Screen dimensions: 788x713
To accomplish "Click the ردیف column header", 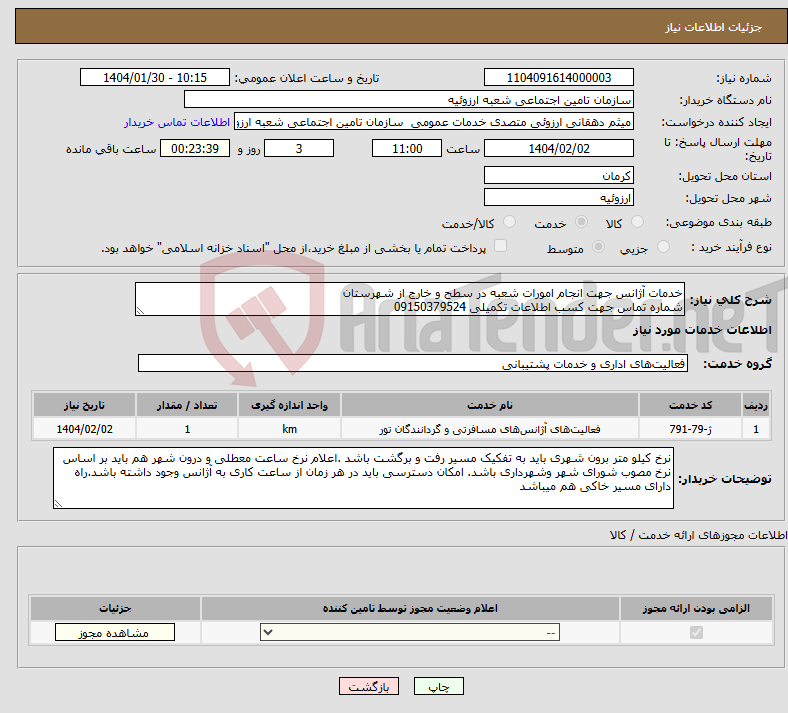I will click(x=756, y=405).
